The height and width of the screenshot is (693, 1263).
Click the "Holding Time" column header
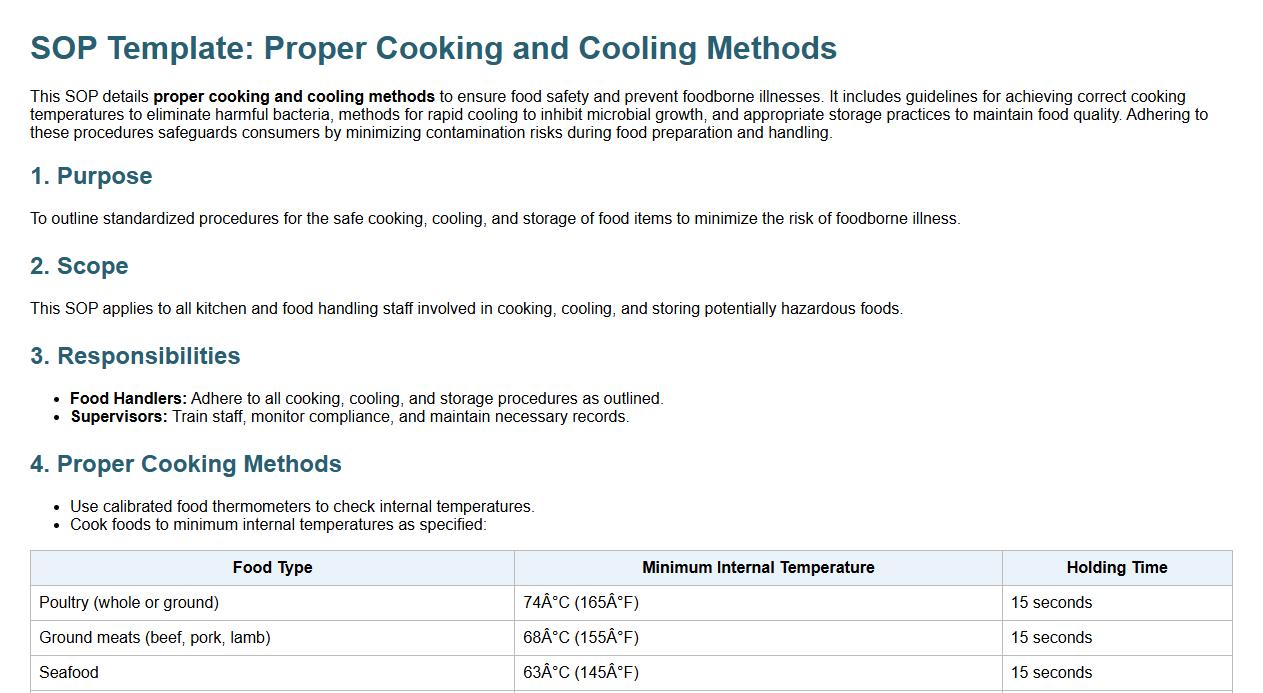pyautogui.click(x=1116, y=567)
